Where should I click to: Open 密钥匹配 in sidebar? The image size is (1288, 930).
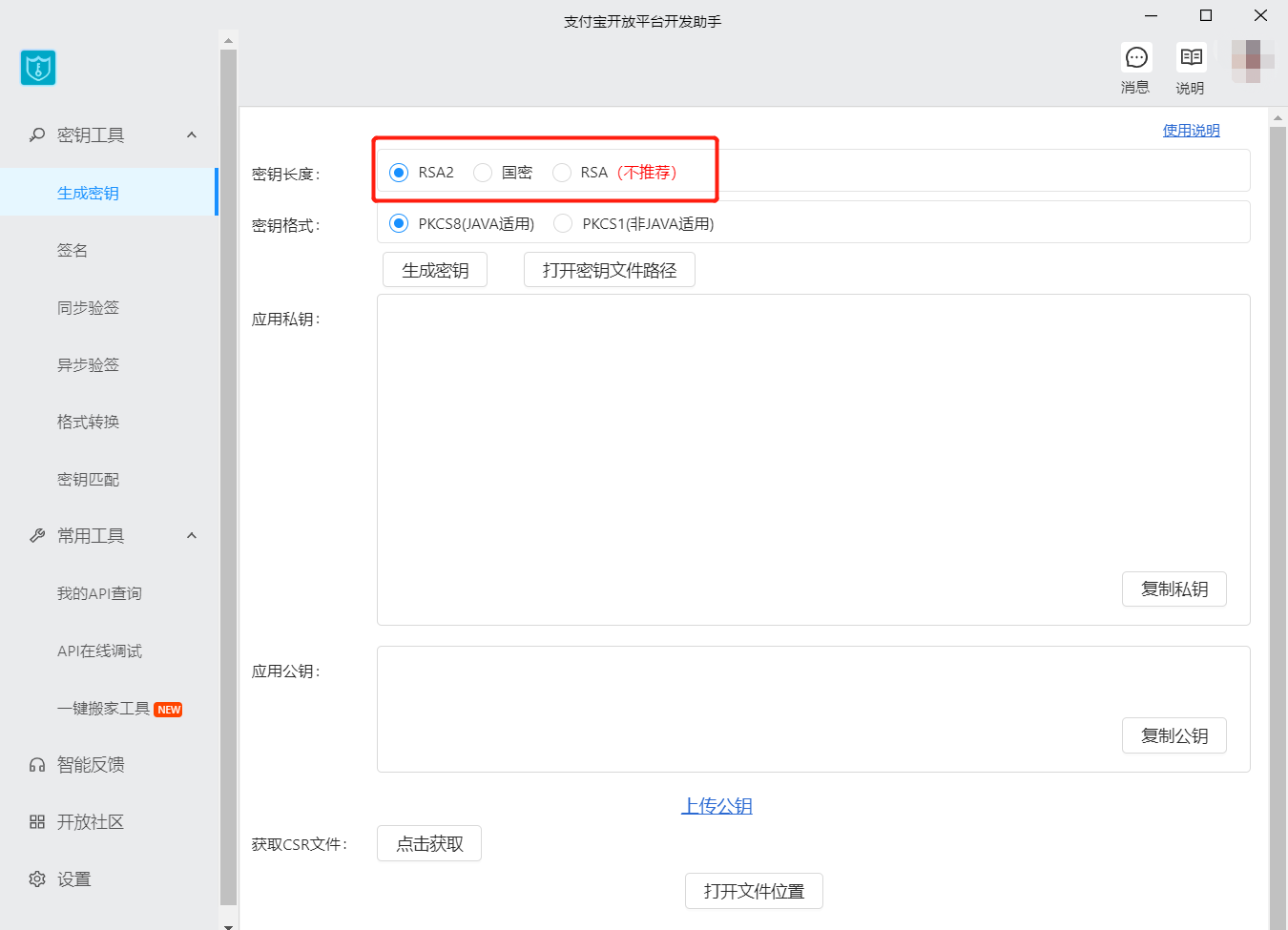[x=109, y=479]
